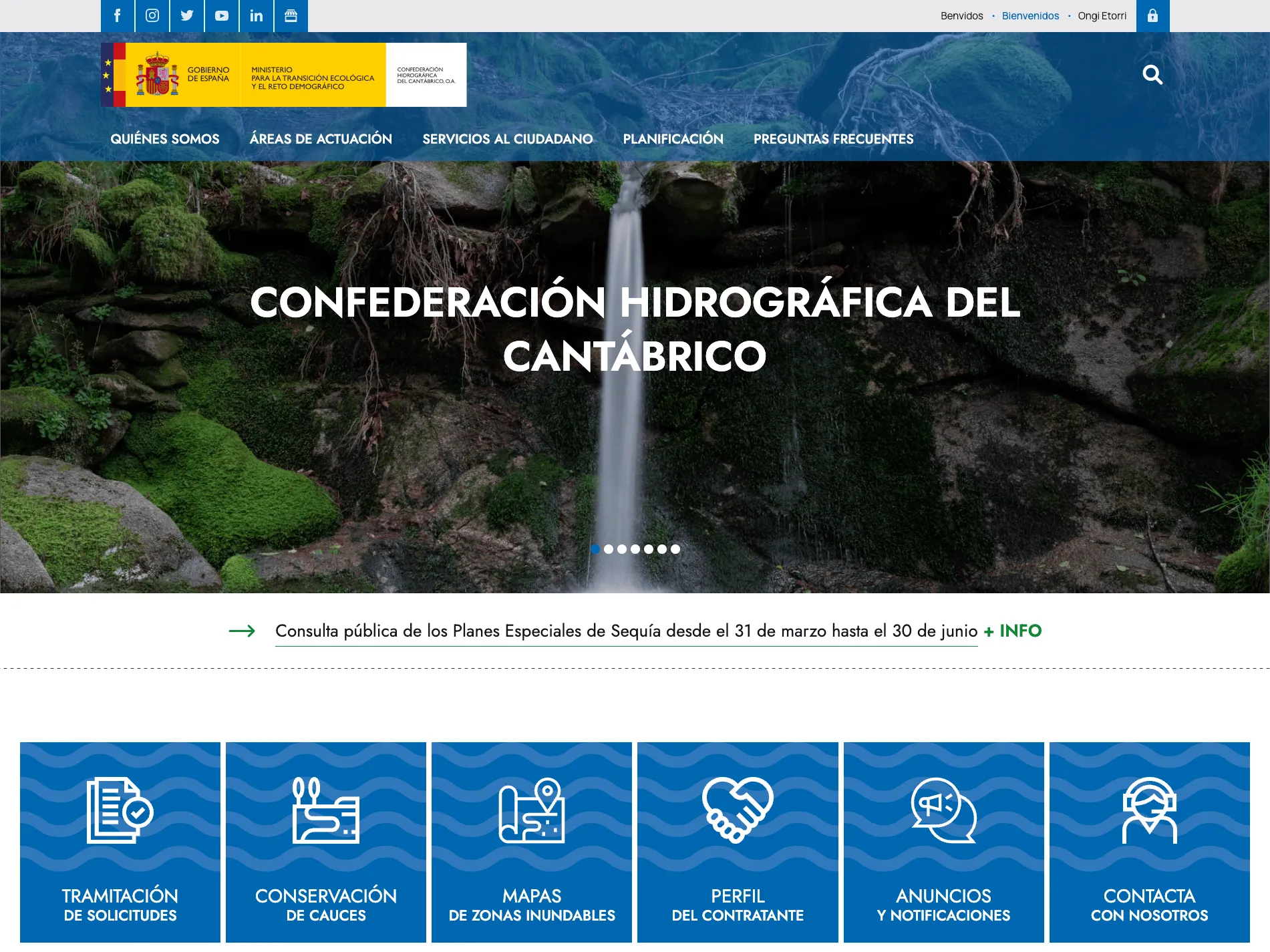This screenshot has width=1270, height=952.
Task: Select the fourth carousel dot
Action: [x=635, y=549]
